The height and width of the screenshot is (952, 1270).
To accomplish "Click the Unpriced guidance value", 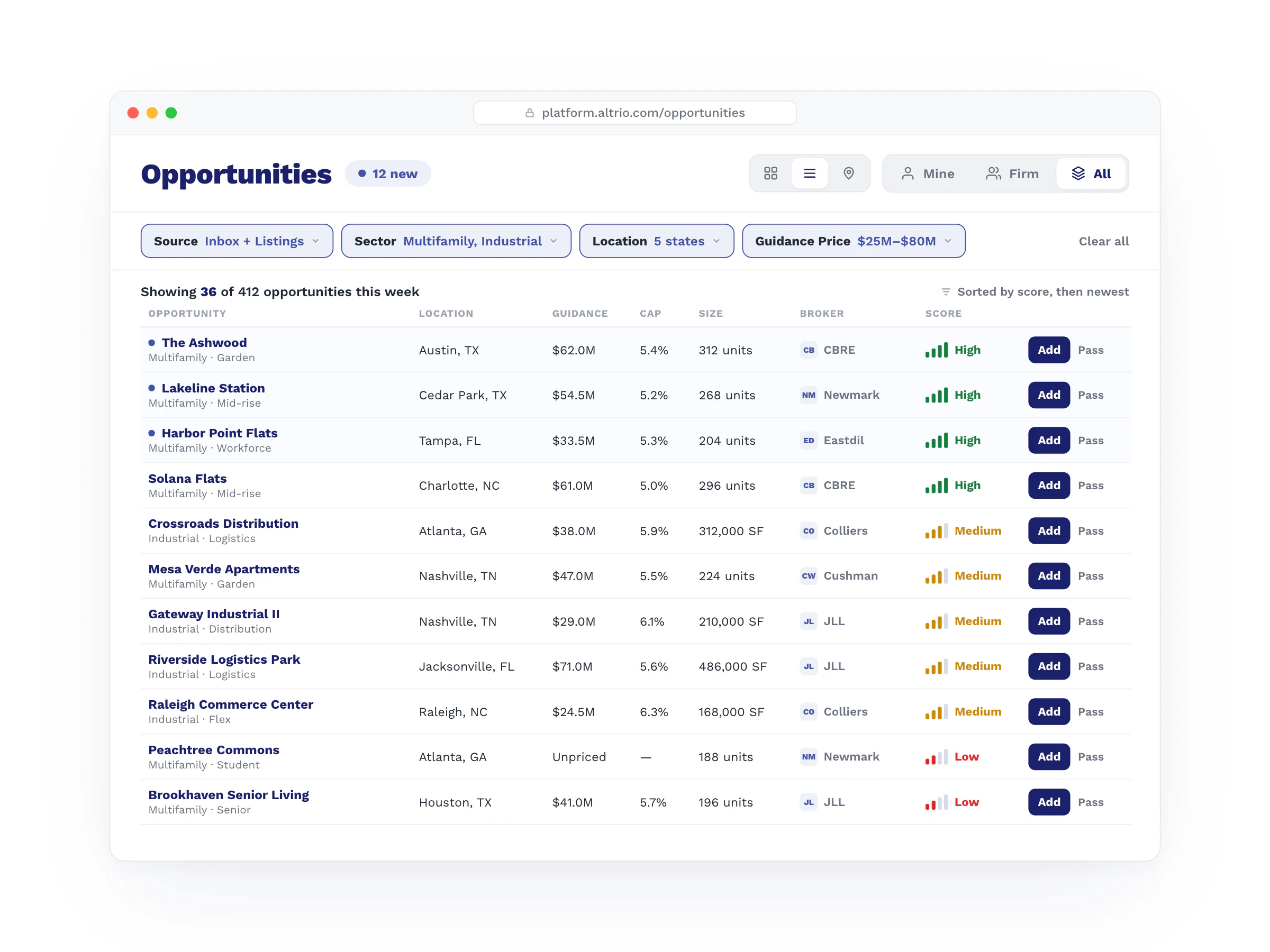I will [x=579, y=757].
